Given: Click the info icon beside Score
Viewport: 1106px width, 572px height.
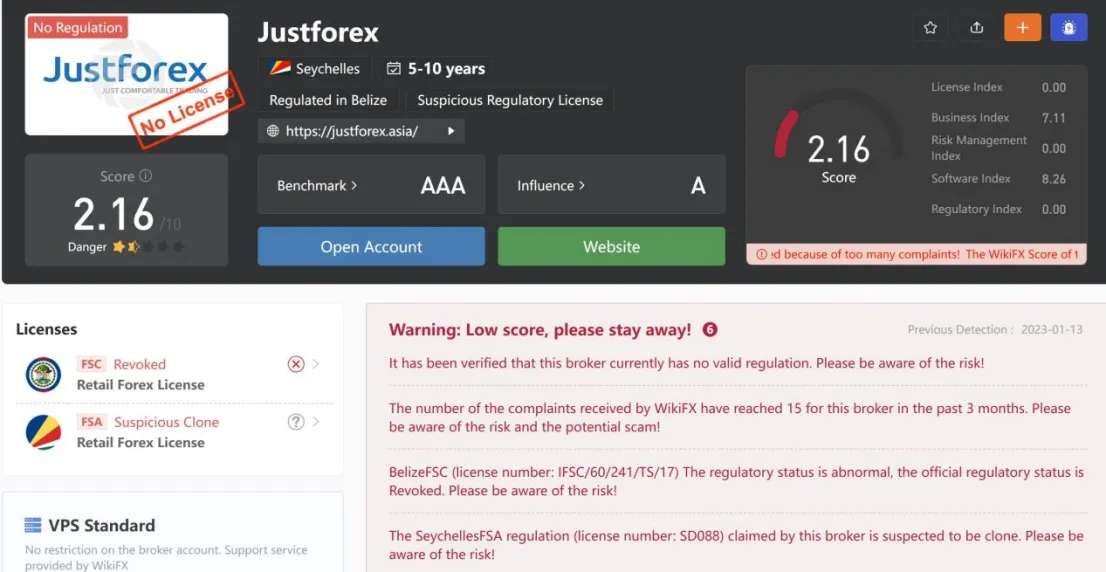Looking at the screenshot, I should pyautogui.click(x=145, y=176).
